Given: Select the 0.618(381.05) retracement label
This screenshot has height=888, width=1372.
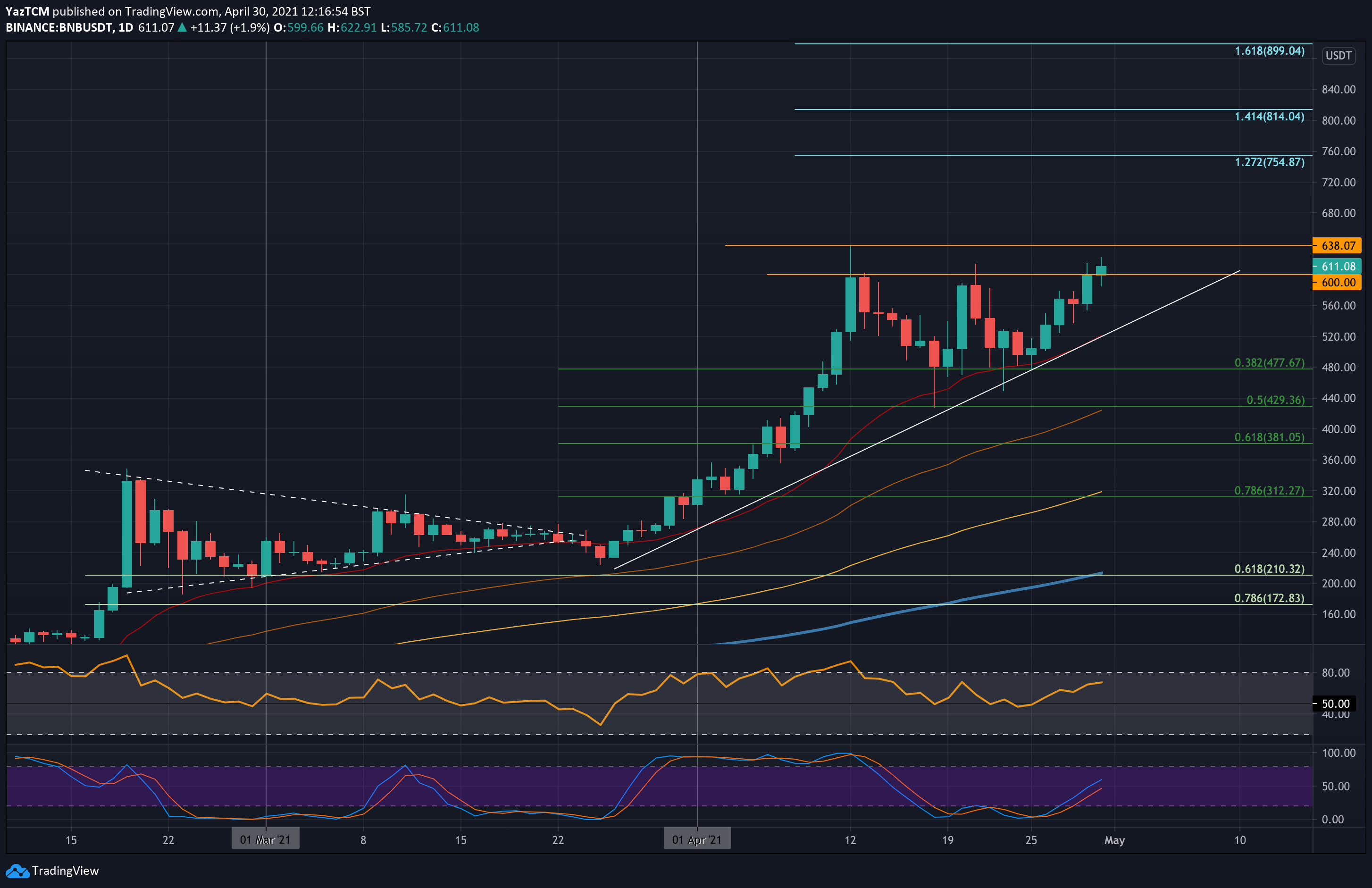Looking at the screenshot, I should click(x=1269, y=438).
